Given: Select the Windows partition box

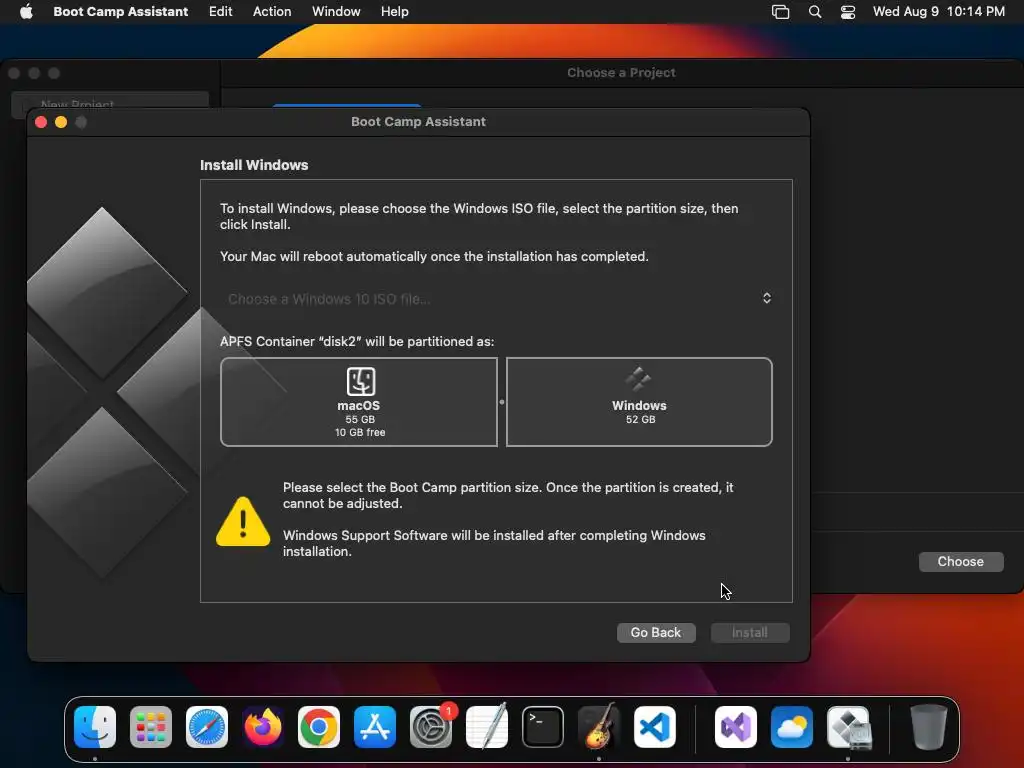Looking at the screenshot, I should pos(639,402).
